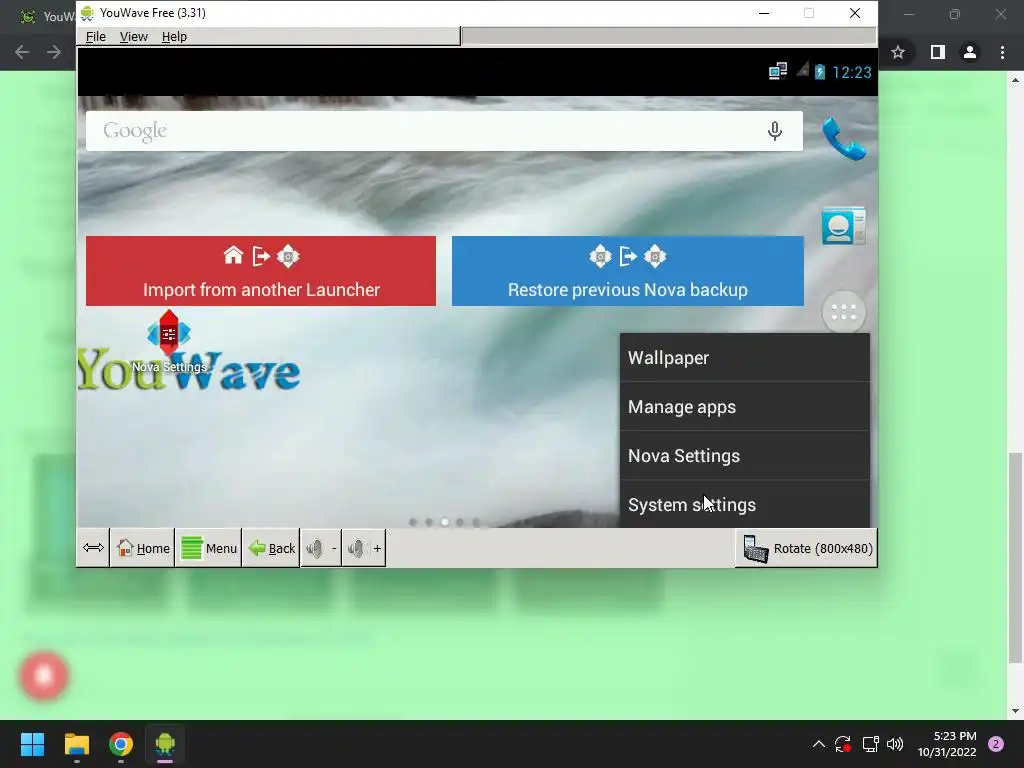Screen dimensions: 1024x768
Task: Click the volume icon in system tray
Action: pos(895,744)
